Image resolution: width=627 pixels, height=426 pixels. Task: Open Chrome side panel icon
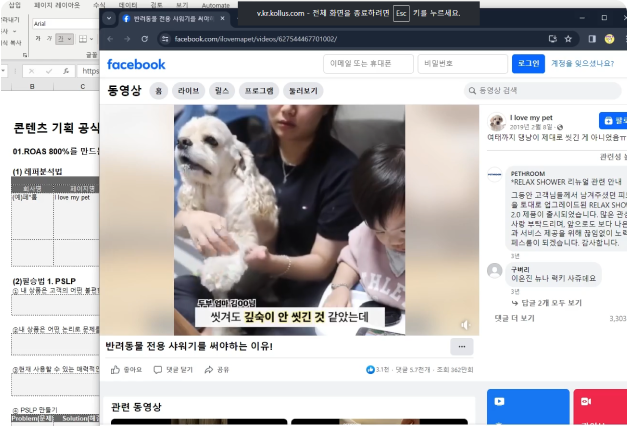point(592,39)
